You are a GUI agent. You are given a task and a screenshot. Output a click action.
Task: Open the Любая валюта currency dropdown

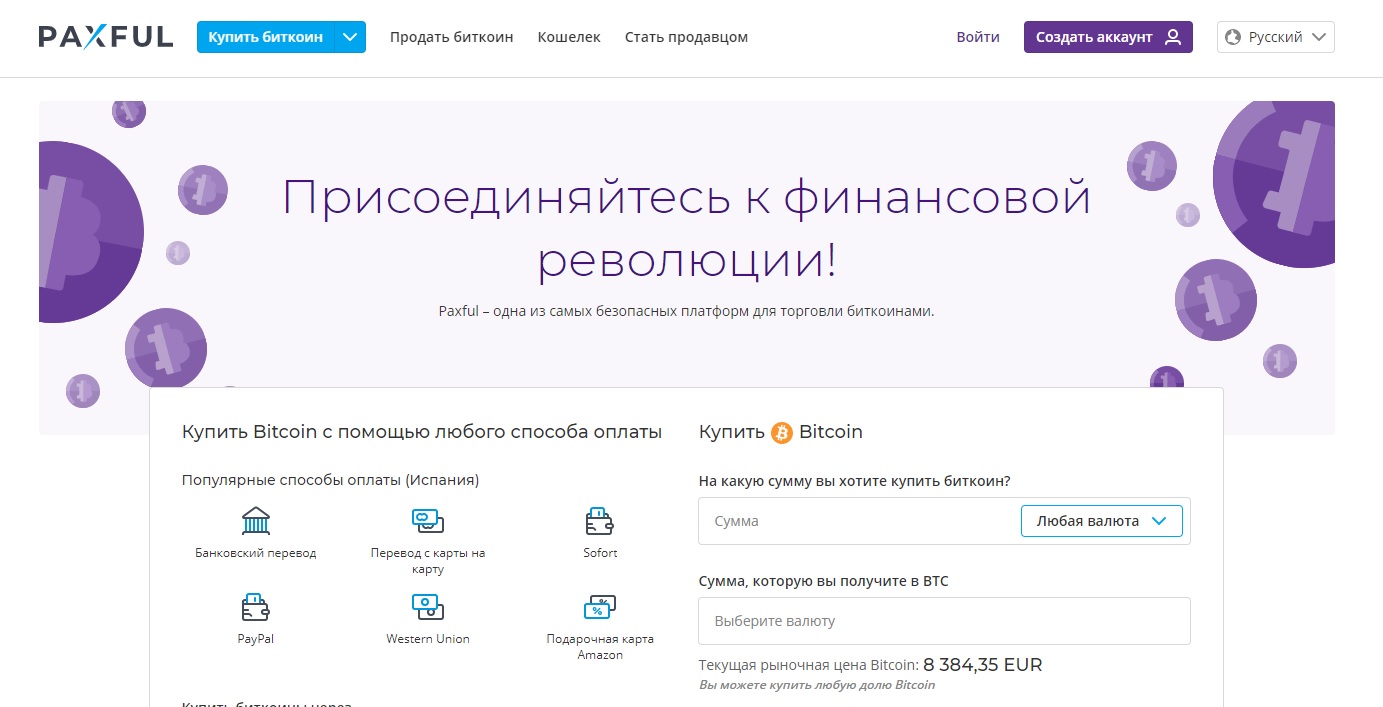1102,521
